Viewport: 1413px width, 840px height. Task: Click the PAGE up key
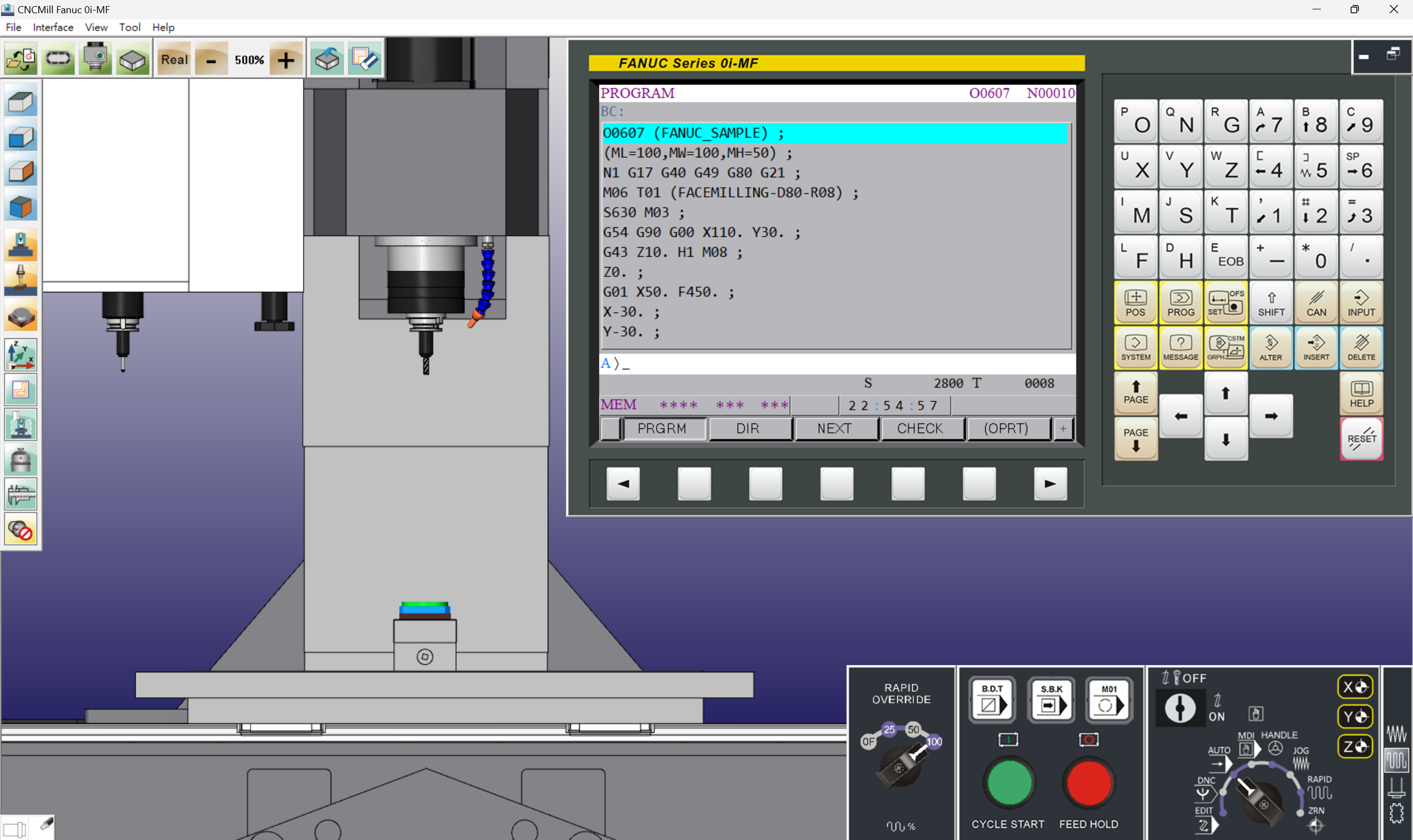pyautogui.click(x=1135, y=394)
